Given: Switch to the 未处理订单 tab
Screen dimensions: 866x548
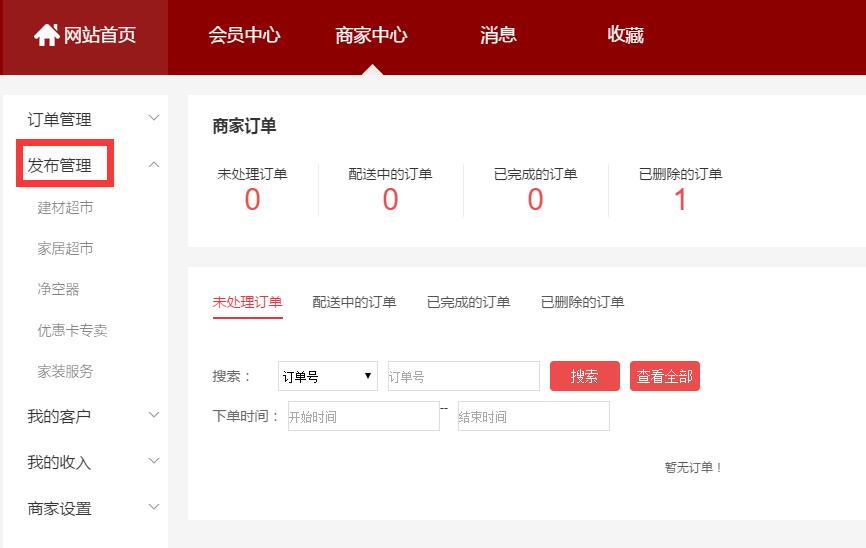Looking at the screenshot, I should pyautogui.click(x=247, y=302).
